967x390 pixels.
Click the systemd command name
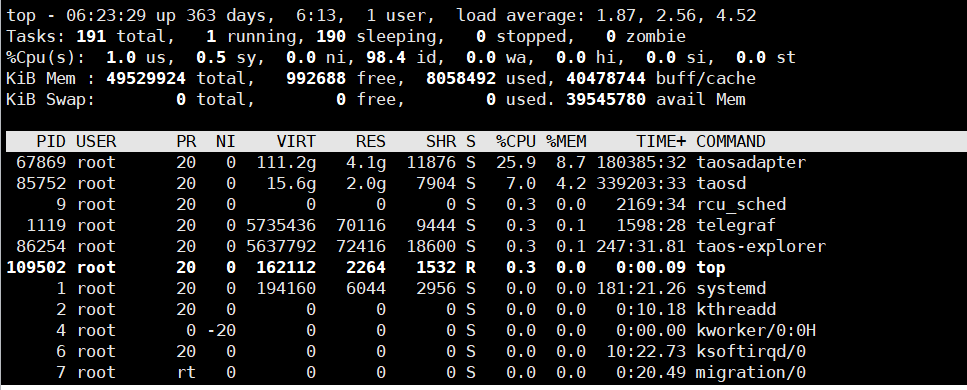tap(731, 289)
